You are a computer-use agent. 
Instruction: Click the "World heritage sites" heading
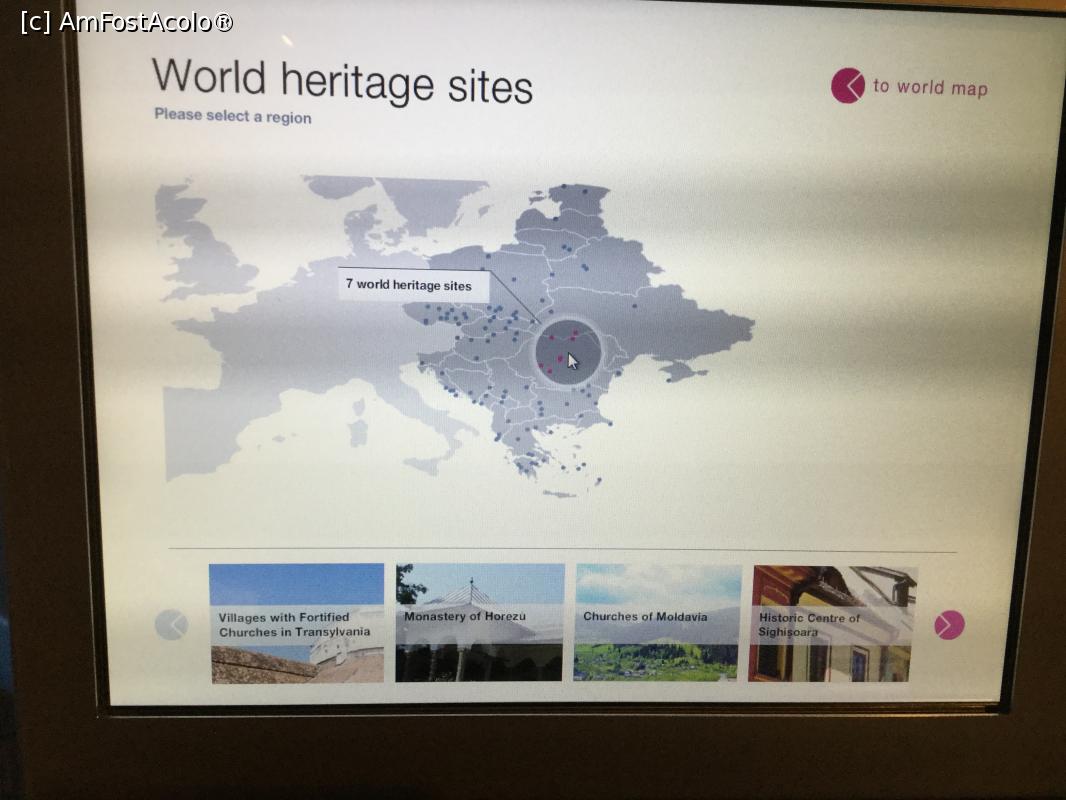341,81
